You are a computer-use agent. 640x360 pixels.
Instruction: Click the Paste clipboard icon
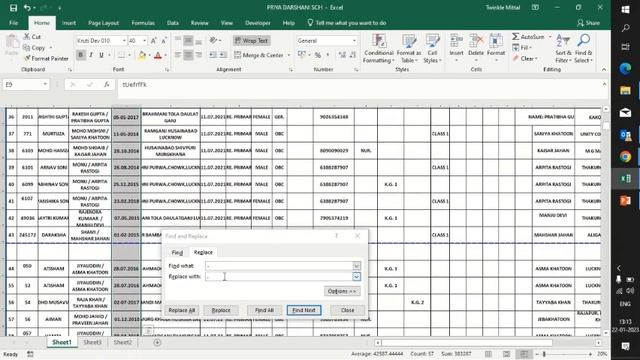coord(12,42)
